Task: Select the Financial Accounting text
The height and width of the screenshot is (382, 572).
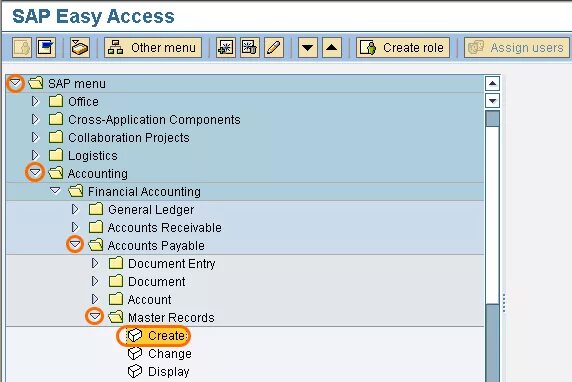Action: [x=144, y=192]
